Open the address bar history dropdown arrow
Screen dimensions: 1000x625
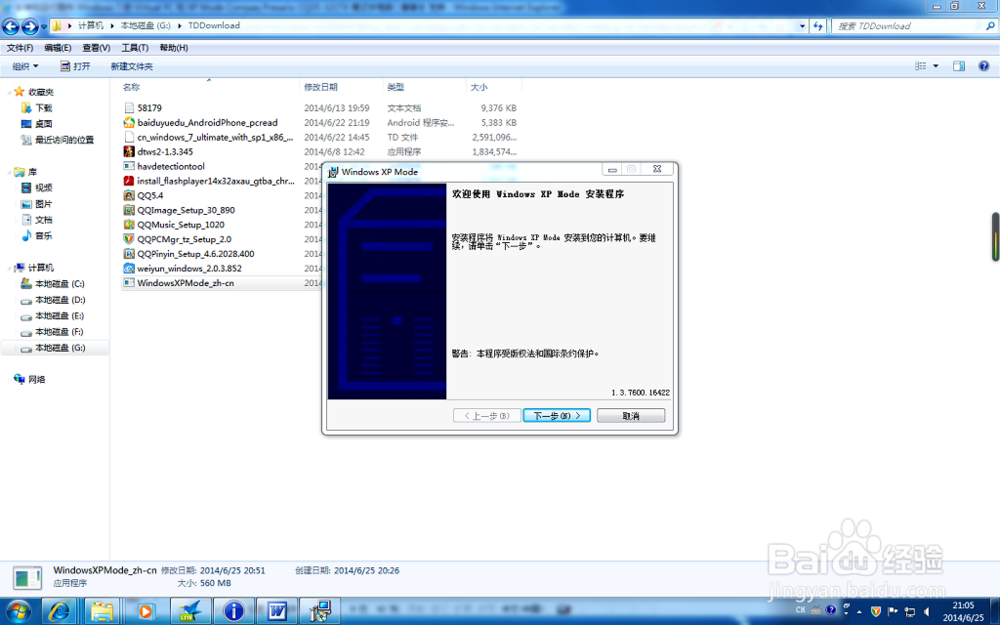(802, 26)
